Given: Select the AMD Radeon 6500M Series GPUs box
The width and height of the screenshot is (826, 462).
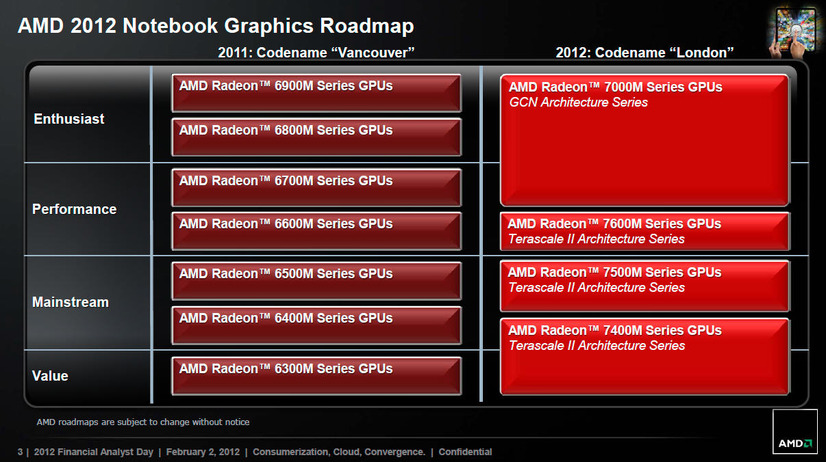Looking at the screenshot, I should click(316, 281).
